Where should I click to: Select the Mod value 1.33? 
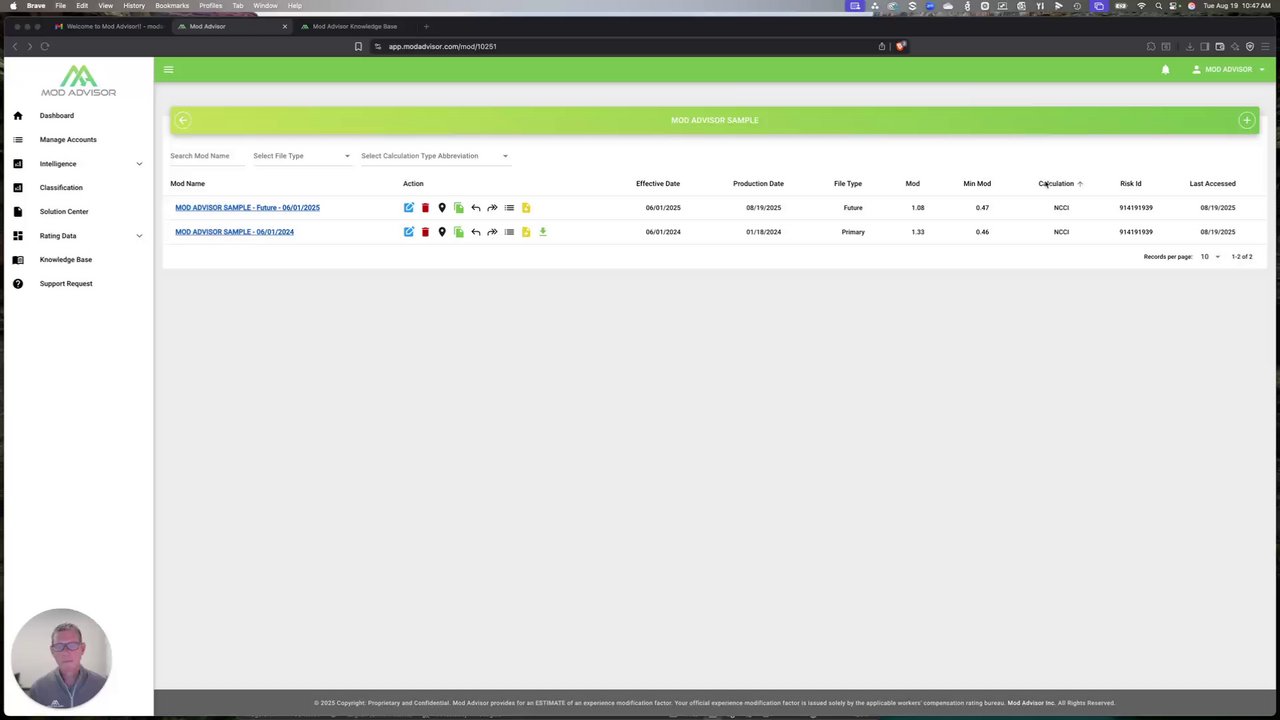tap(918, 232)
